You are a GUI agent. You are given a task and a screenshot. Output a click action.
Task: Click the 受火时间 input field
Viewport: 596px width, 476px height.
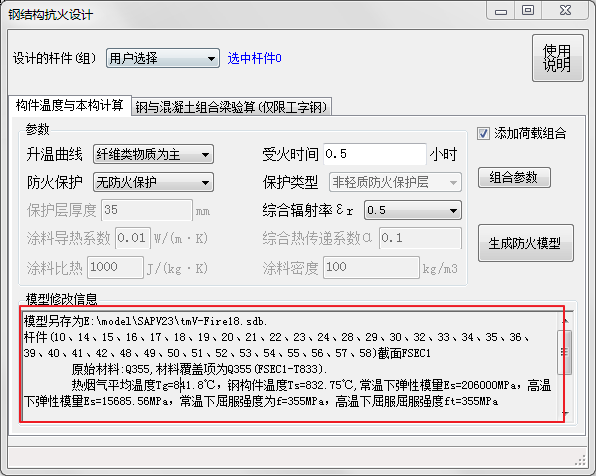pos(375,154)
